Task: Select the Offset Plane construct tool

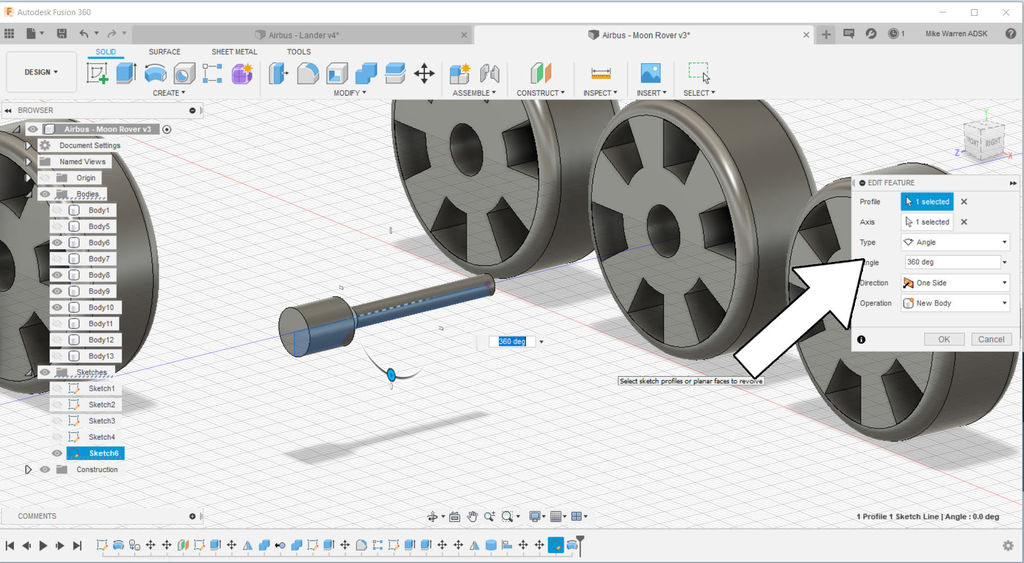Action: click(x=541, y=73)
